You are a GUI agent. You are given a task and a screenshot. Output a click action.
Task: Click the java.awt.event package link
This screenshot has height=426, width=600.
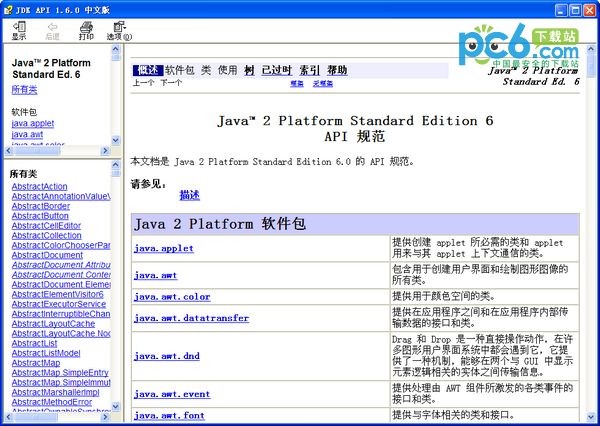[172, 394]
